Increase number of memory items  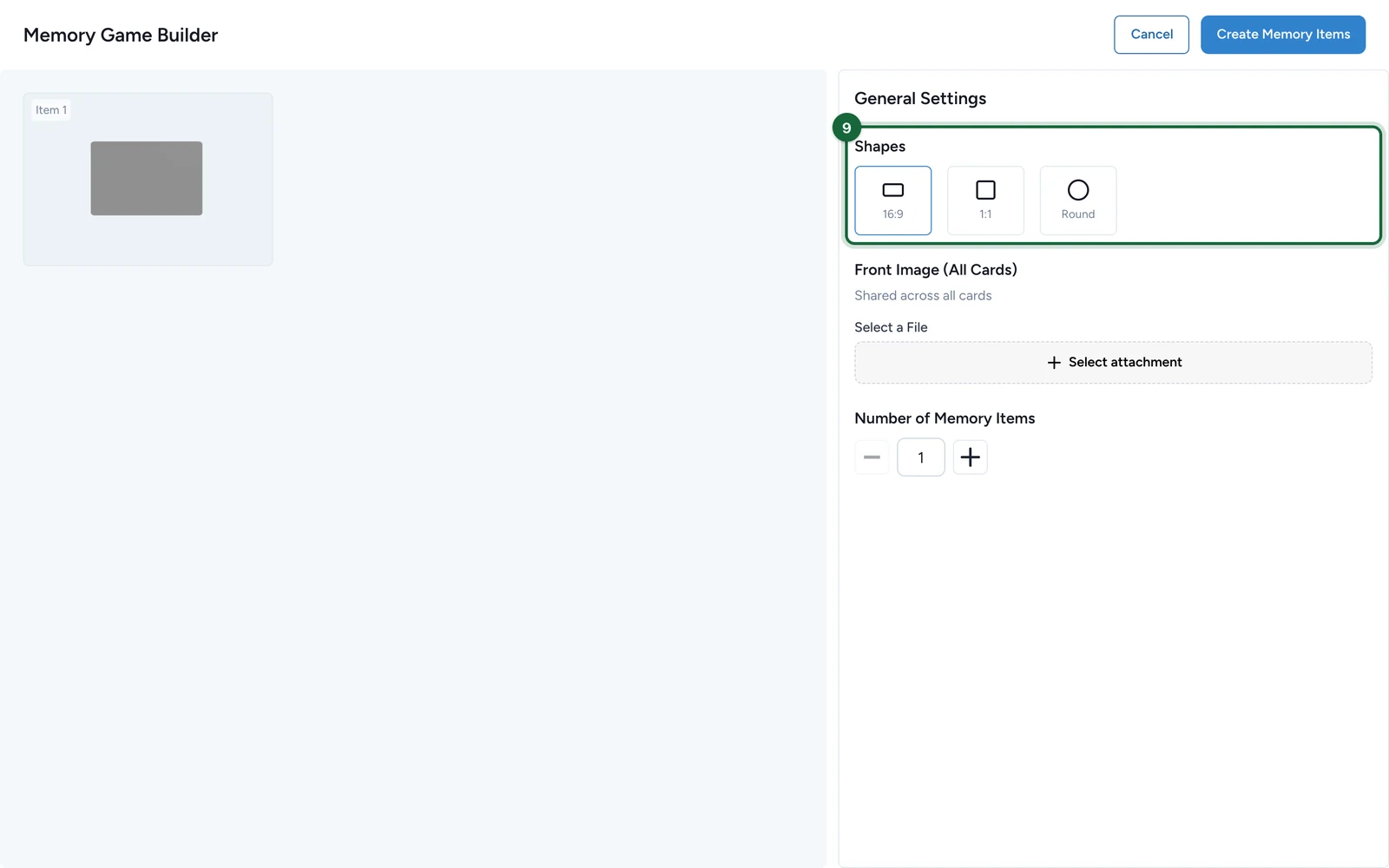coord(970,457)
